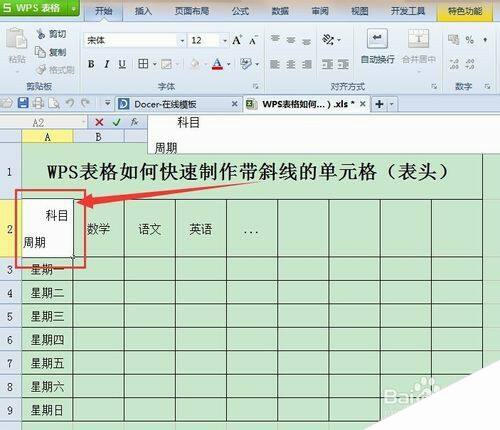This screenshot has height=430, width=500.
Task: Click the clear formatting eraser icon
Action: (x=246, y=64)
